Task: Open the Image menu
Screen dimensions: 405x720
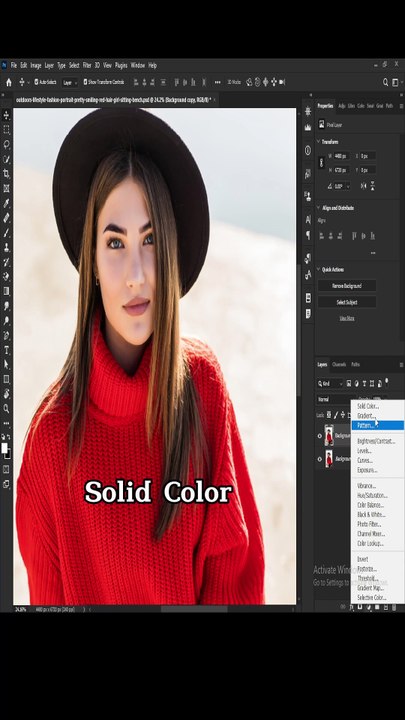Action: pyautogui.click(x=36, y=65)
